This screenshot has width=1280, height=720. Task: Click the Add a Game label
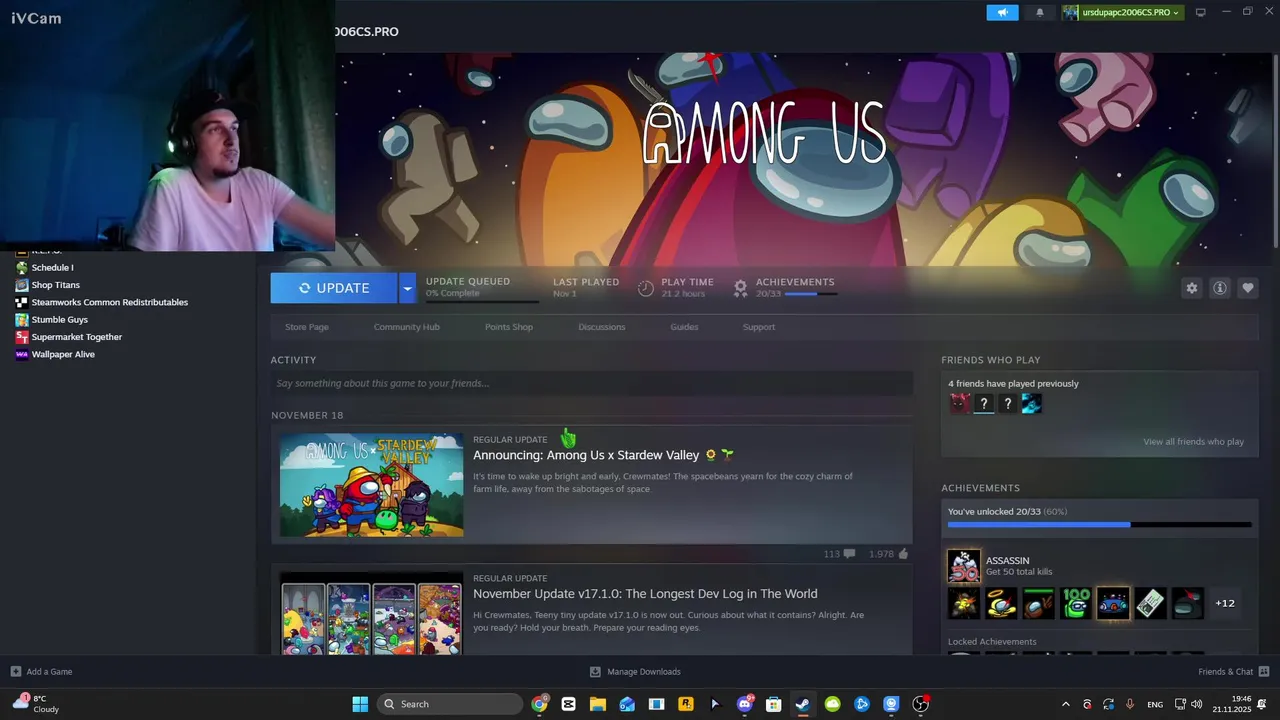[x=49, y=672]
